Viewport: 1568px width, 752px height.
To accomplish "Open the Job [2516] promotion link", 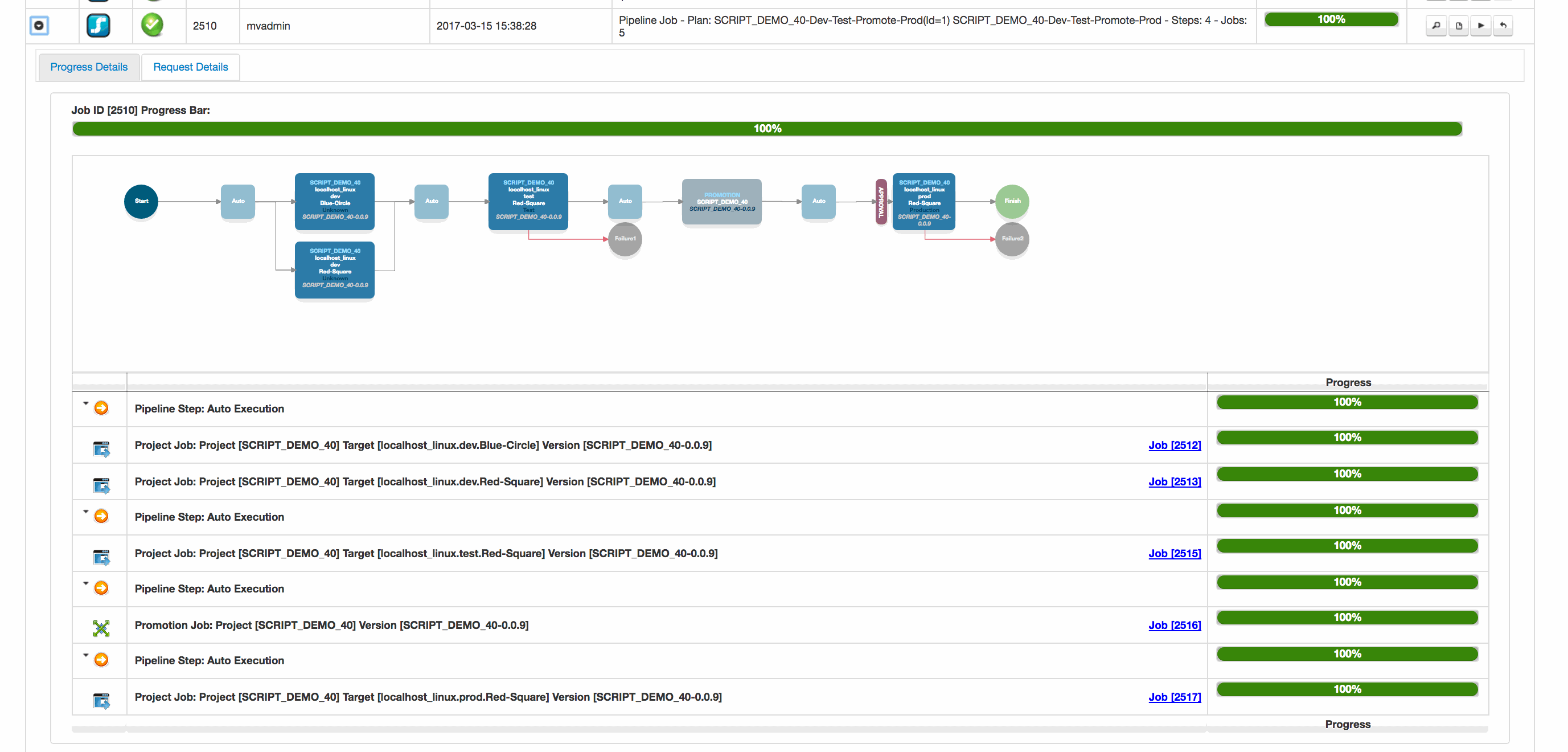I will tap(1174, 626).
